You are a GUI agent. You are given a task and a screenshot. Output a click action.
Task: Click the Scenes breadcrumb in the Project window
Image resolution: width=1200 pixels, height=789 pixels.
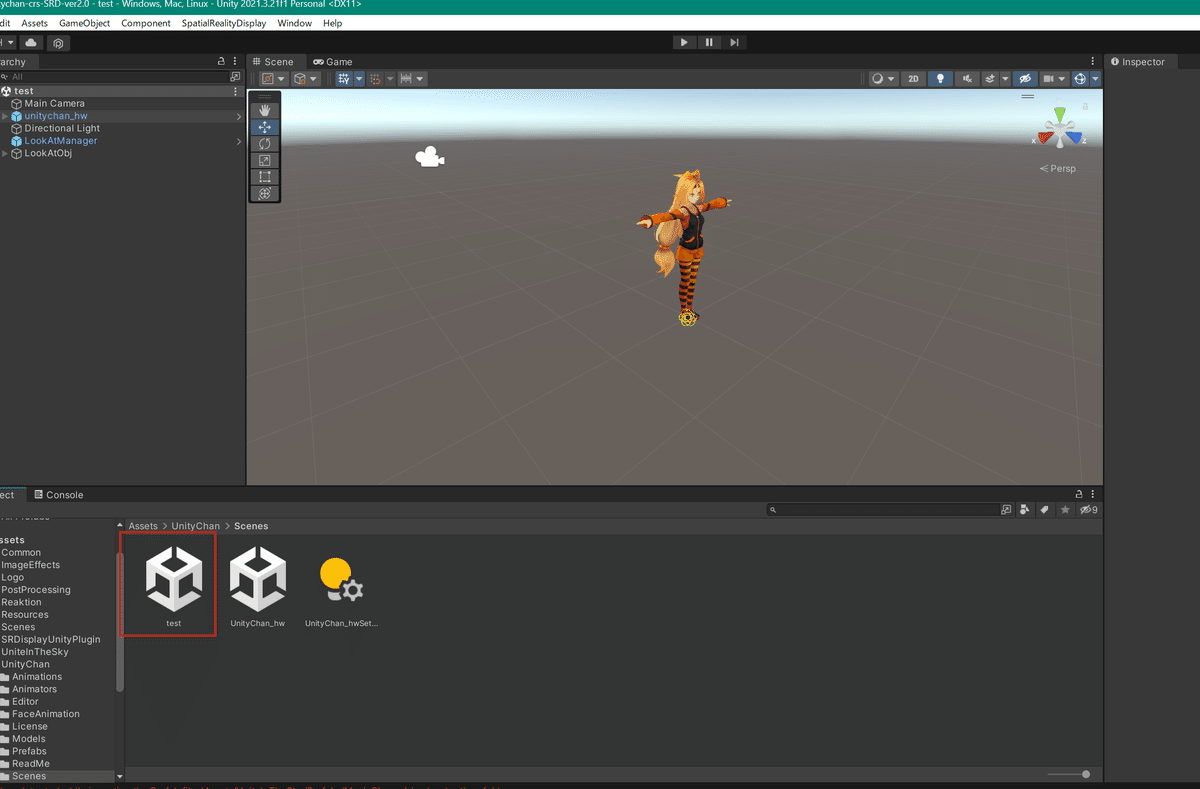click(251, 525)
